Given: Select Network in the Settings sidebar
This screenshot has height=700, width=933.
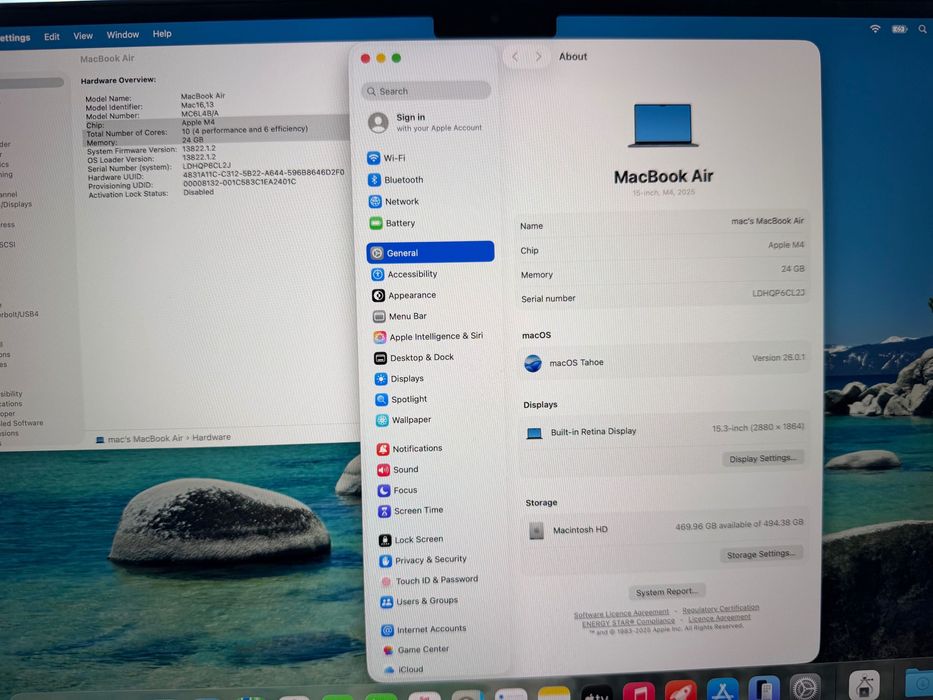Looking at the screenshot, I should [x=394, y=202].
